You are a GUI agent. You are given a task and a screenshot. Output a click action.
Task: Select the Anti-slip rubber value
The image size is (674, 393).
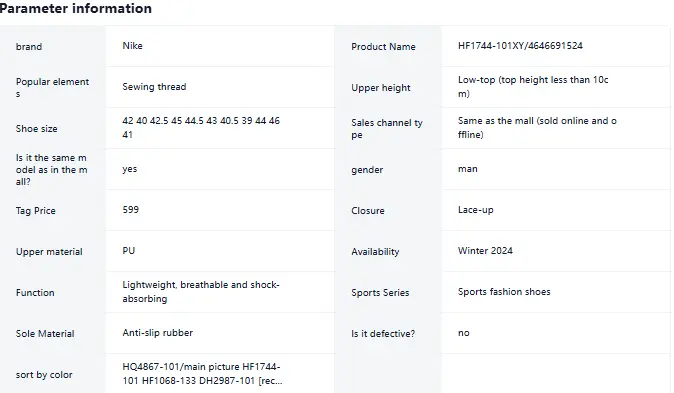point(158,332)
